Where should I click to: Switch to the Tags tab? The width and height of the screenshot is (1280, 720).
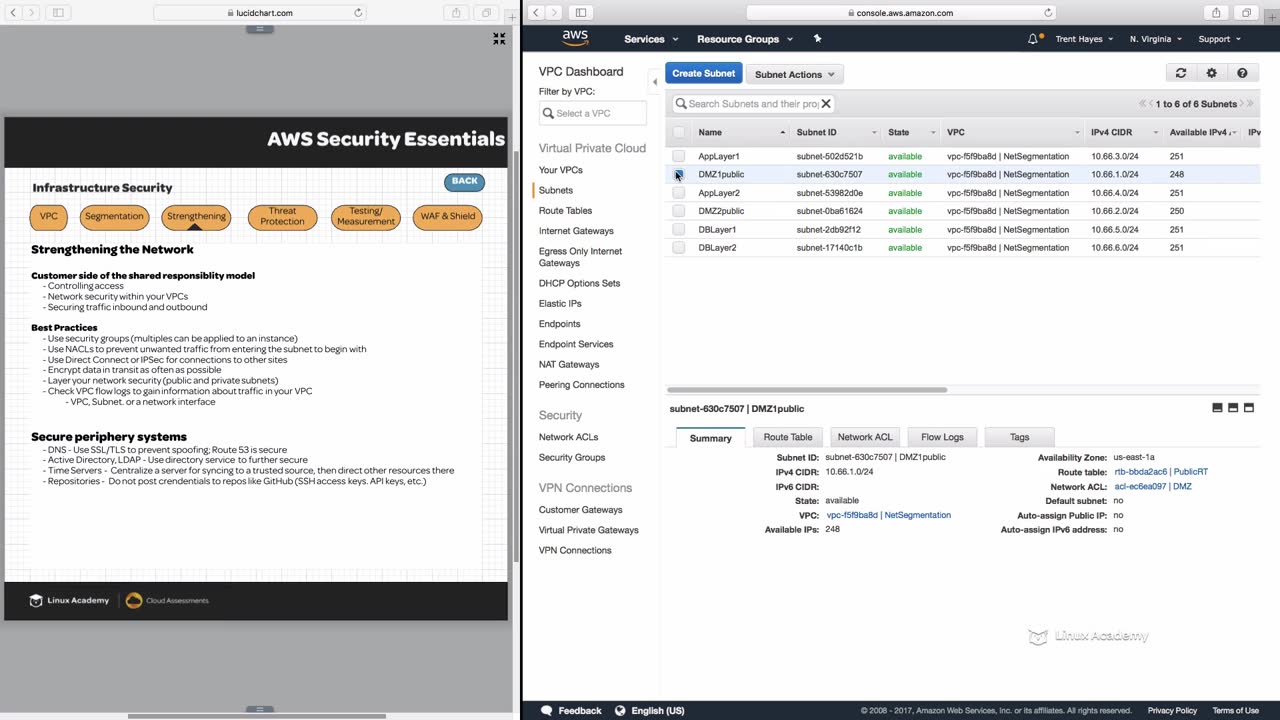[x=1019, y=437]
